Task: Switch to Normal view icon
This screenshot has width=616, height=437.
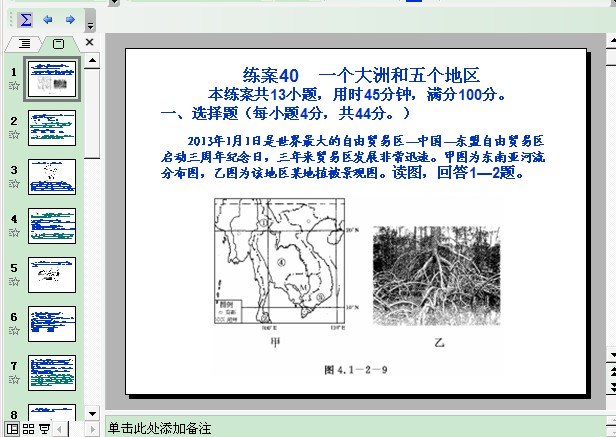Action: 12,429
